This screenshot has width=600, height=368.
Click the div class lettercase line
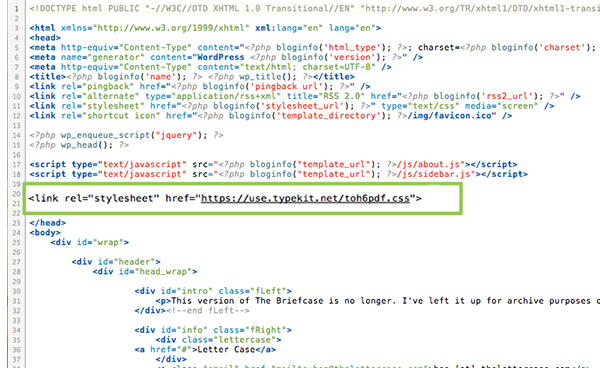(x=218, y=340)
